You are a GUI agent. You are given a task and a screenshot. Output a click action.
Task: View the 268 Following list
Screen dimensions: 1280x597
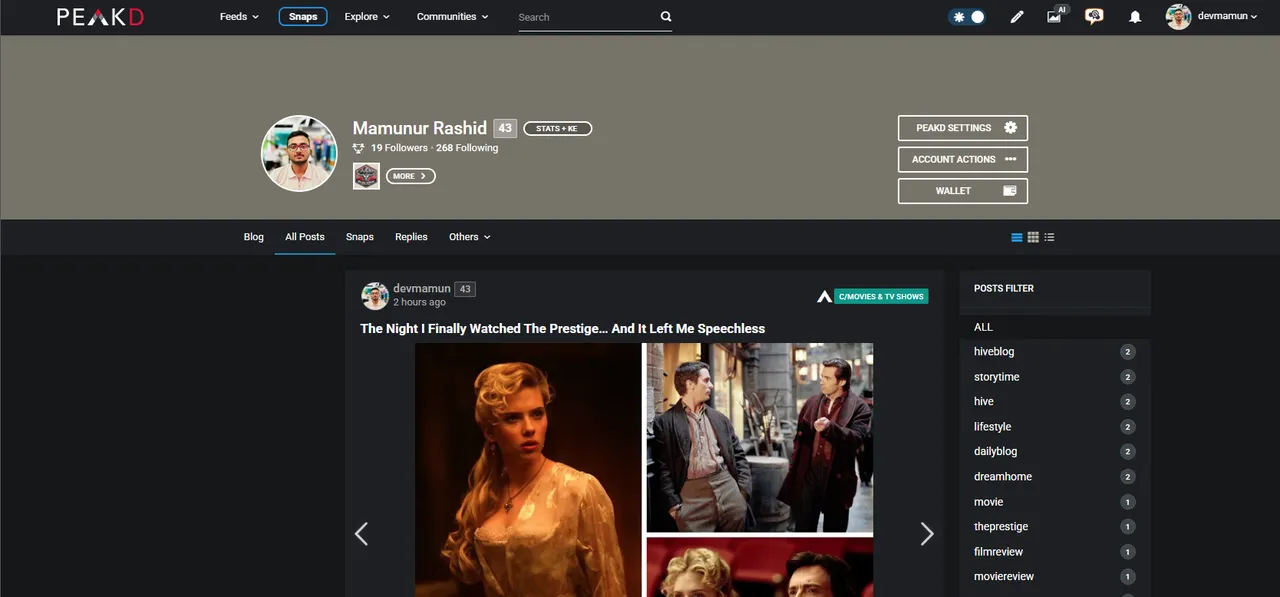tap(467, 148)
